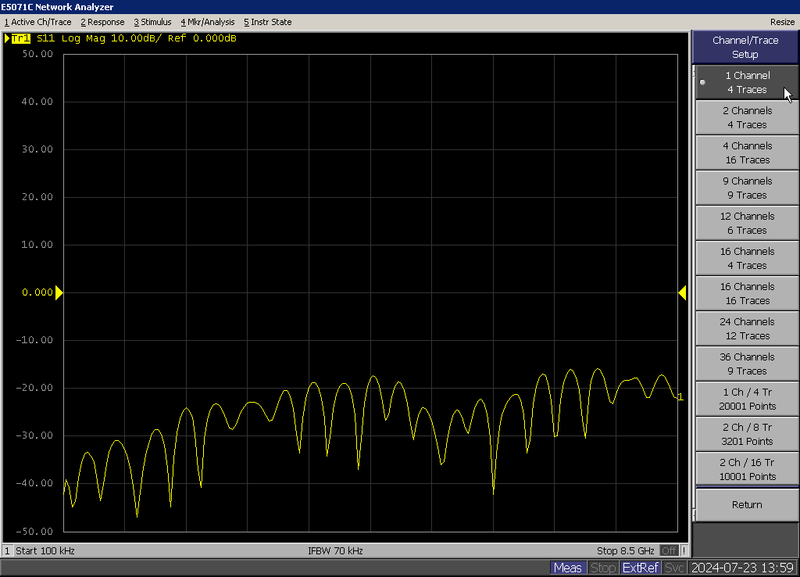Click the Svc status indicator
800x577 pixels.
click(x=675, y=568)
